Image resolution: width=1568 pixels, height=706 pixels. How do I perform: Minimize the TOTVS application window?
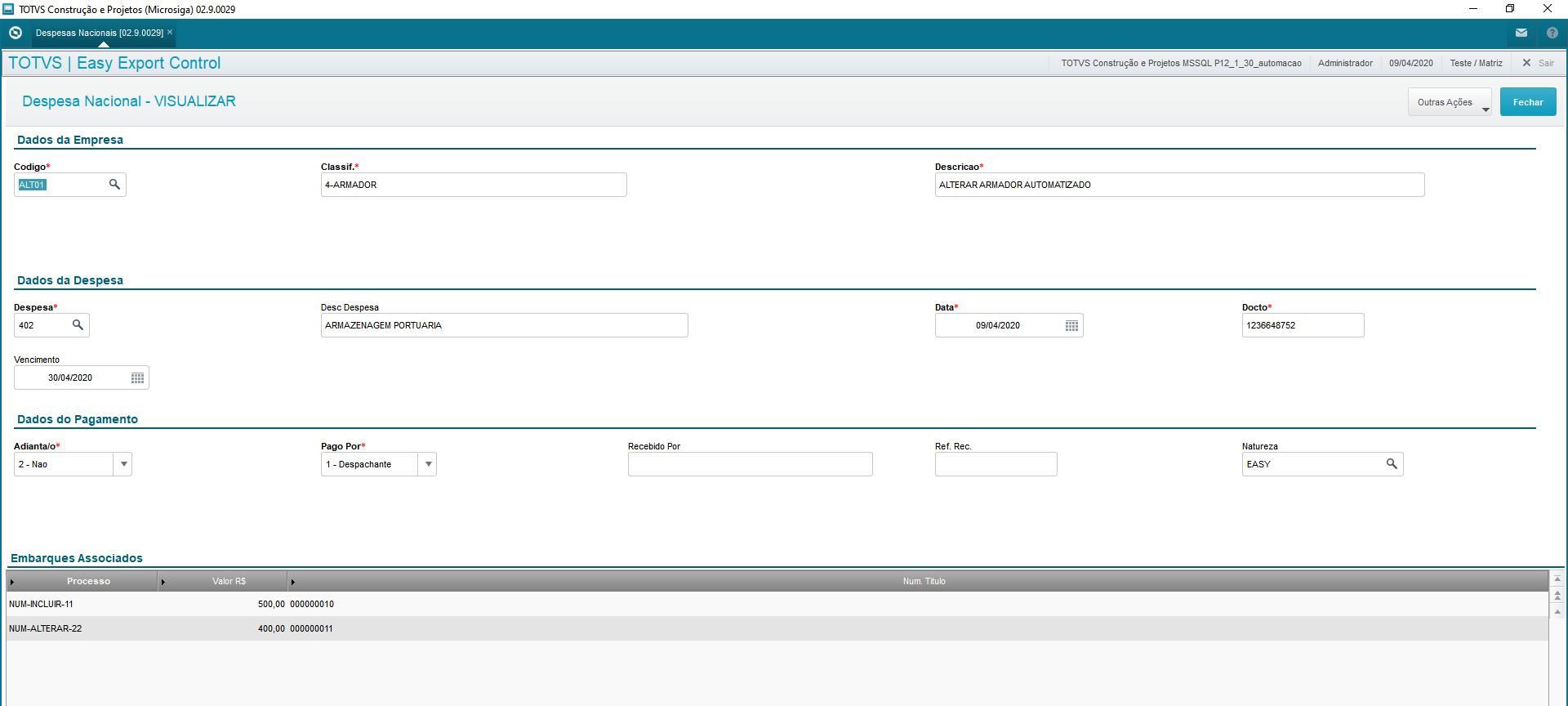(x=1473, y=9)
